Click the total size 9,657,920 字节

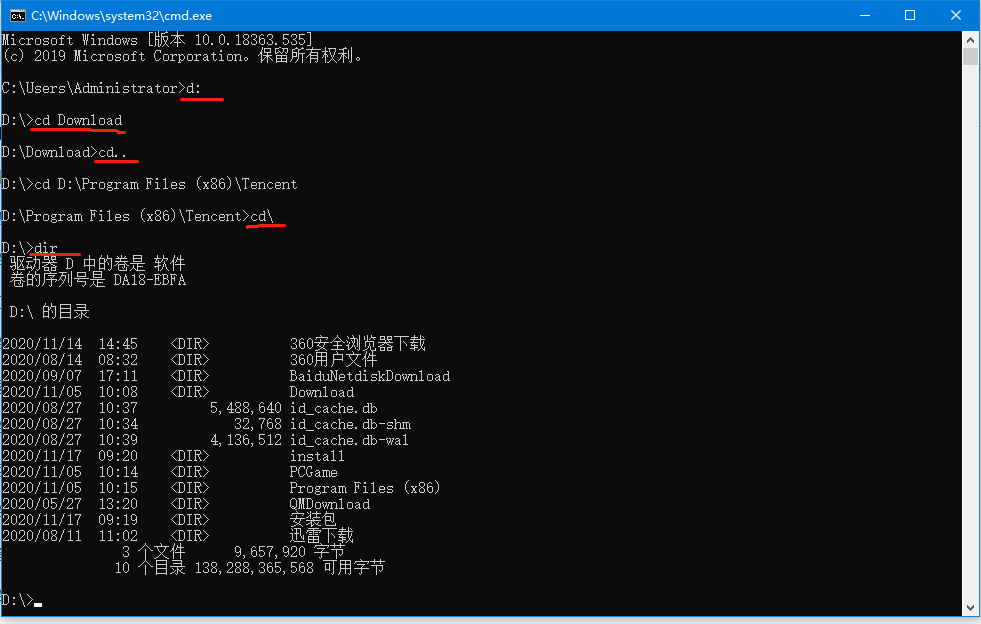click(x=290, y=552)
